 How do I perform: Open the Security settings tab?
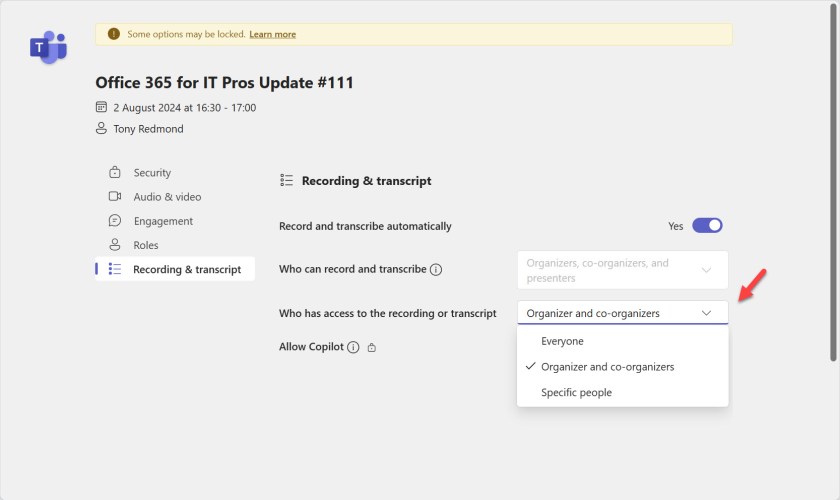point(175,173)
